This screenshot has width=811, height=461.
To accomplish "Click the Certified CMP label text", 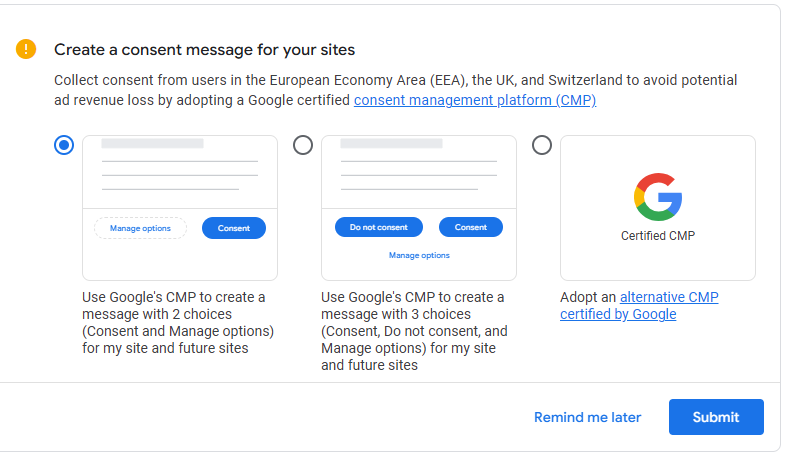I will [658, 235].
